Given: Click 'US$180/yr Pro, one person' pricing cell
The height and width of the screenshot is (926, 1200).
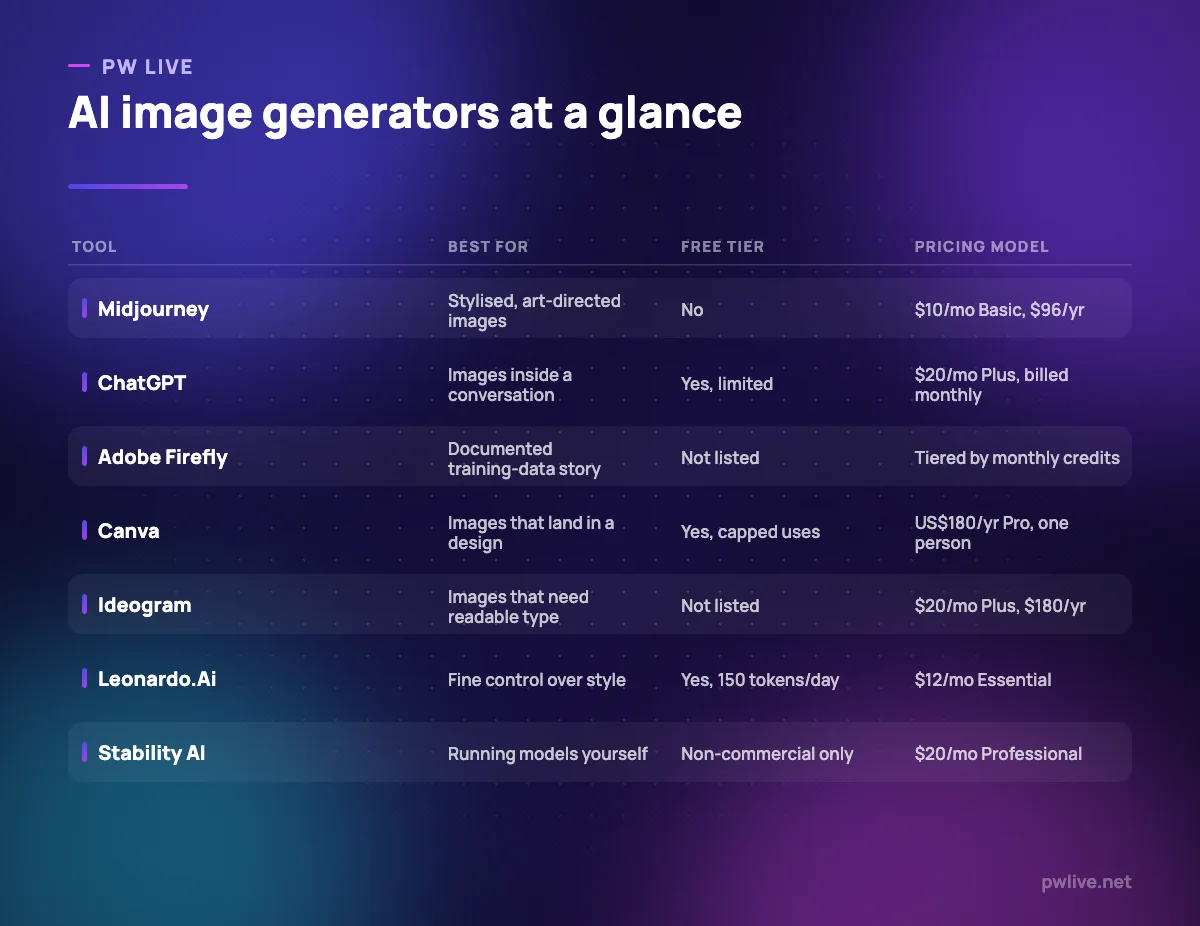Looking at the screenshot, I should click(x=991, y=533).
